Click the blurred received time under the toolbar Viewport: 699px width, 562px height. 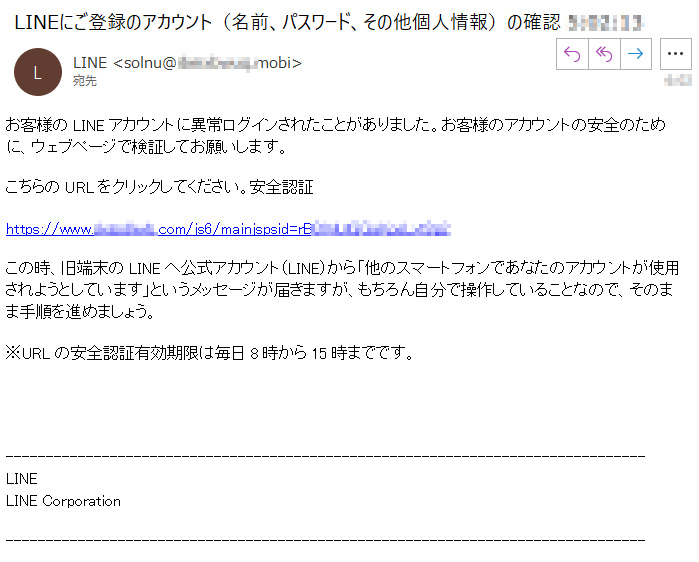point(678,81)
